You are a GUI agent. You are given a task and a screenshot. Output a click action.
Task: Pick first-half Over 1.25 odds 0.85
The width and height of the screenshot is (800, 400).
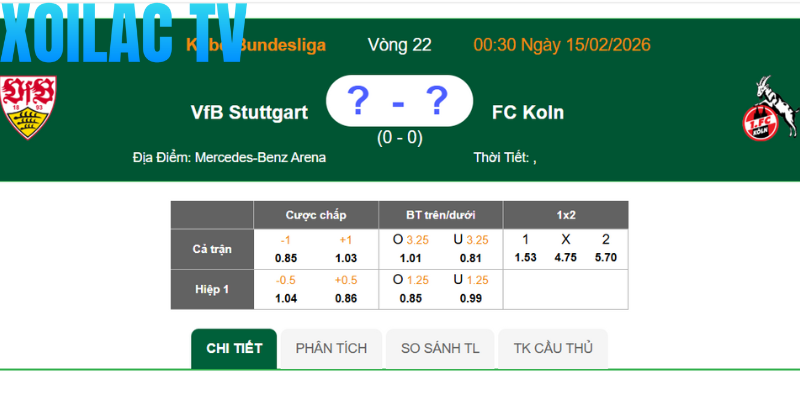point(411,298)
